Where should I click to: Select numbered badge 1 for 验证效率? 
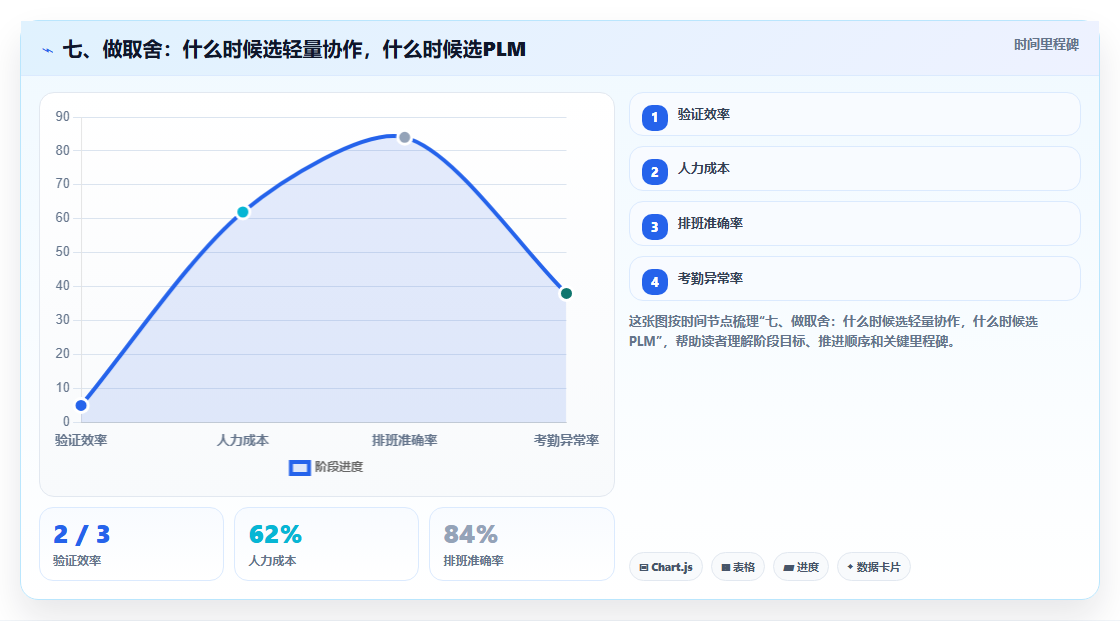[654, 117]
